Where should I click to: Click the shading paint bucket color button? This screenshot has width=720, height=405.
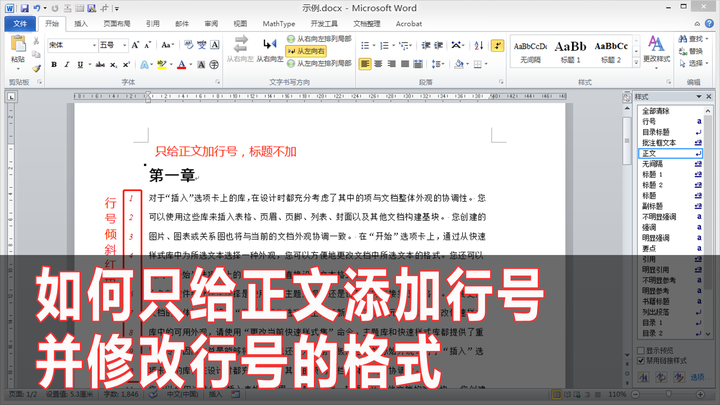pyautogui.click(x=459, y=64)
